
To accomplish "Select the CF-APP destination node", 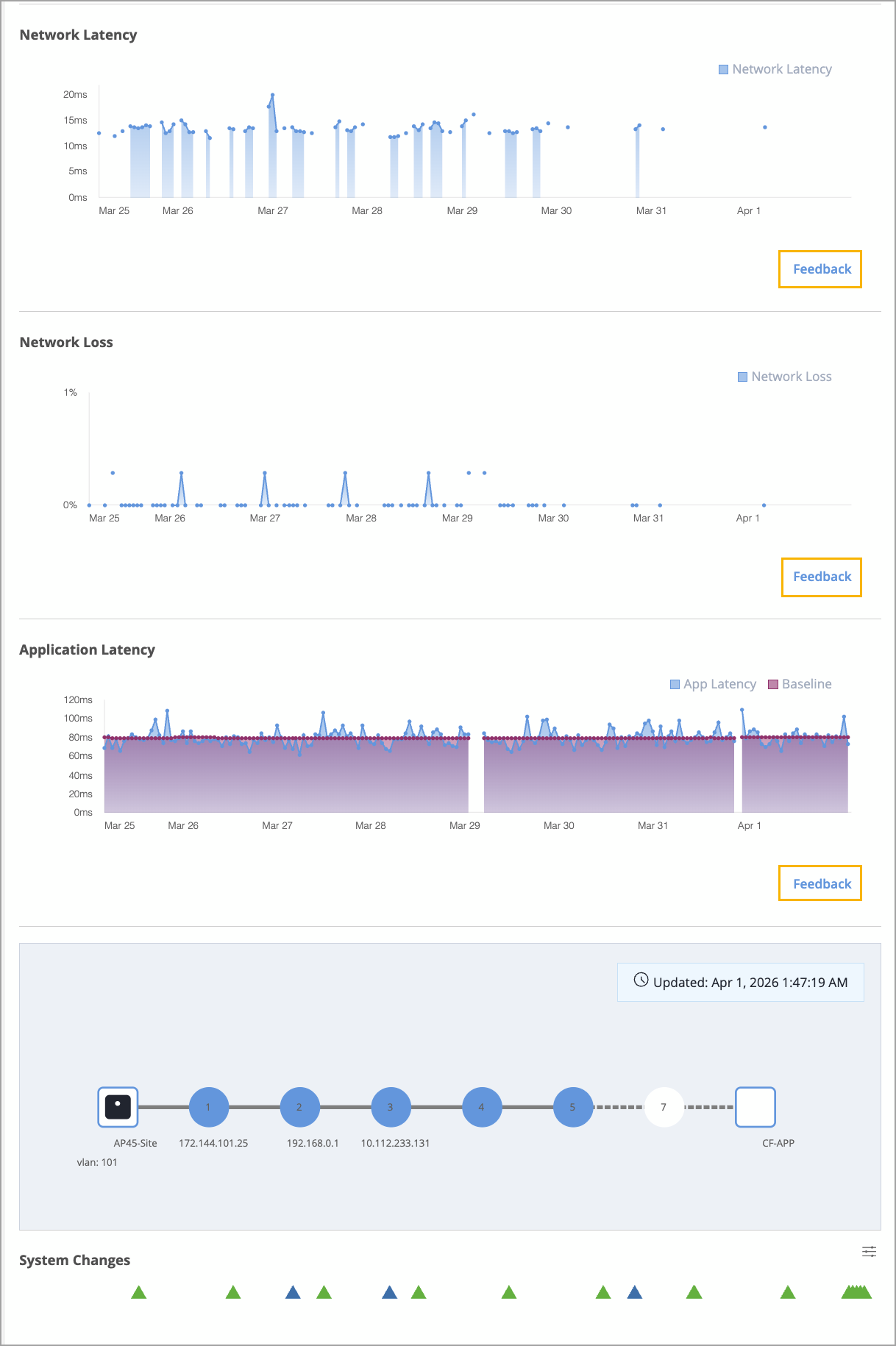I will 755,1107.
